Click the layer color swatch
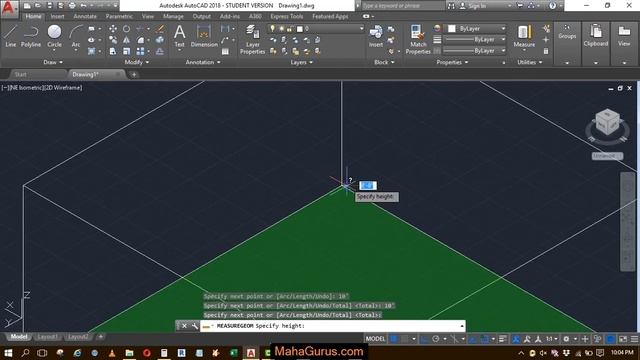640x360 pixels. (x=300, y=29)
